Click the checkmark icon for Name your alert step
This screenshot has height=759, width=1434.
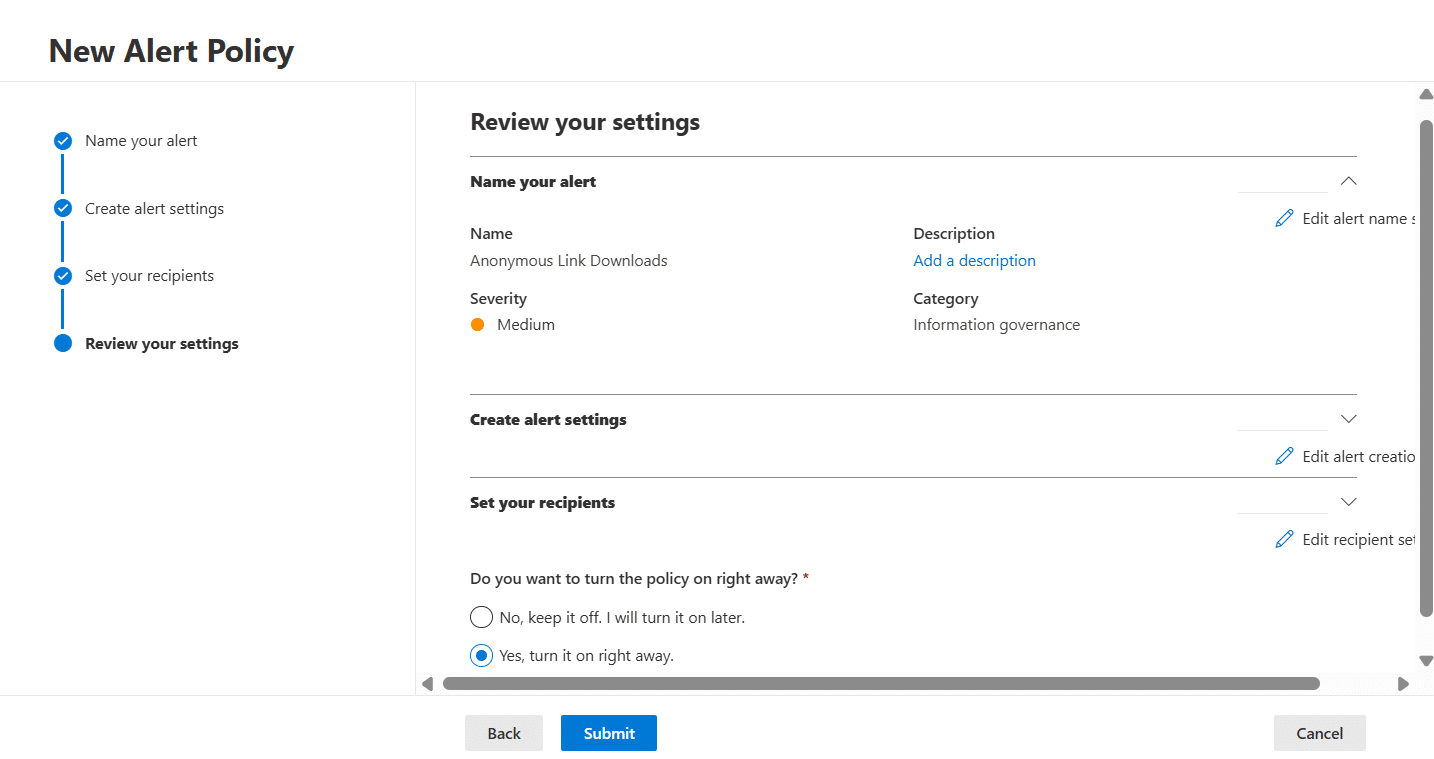click(63, 141)
